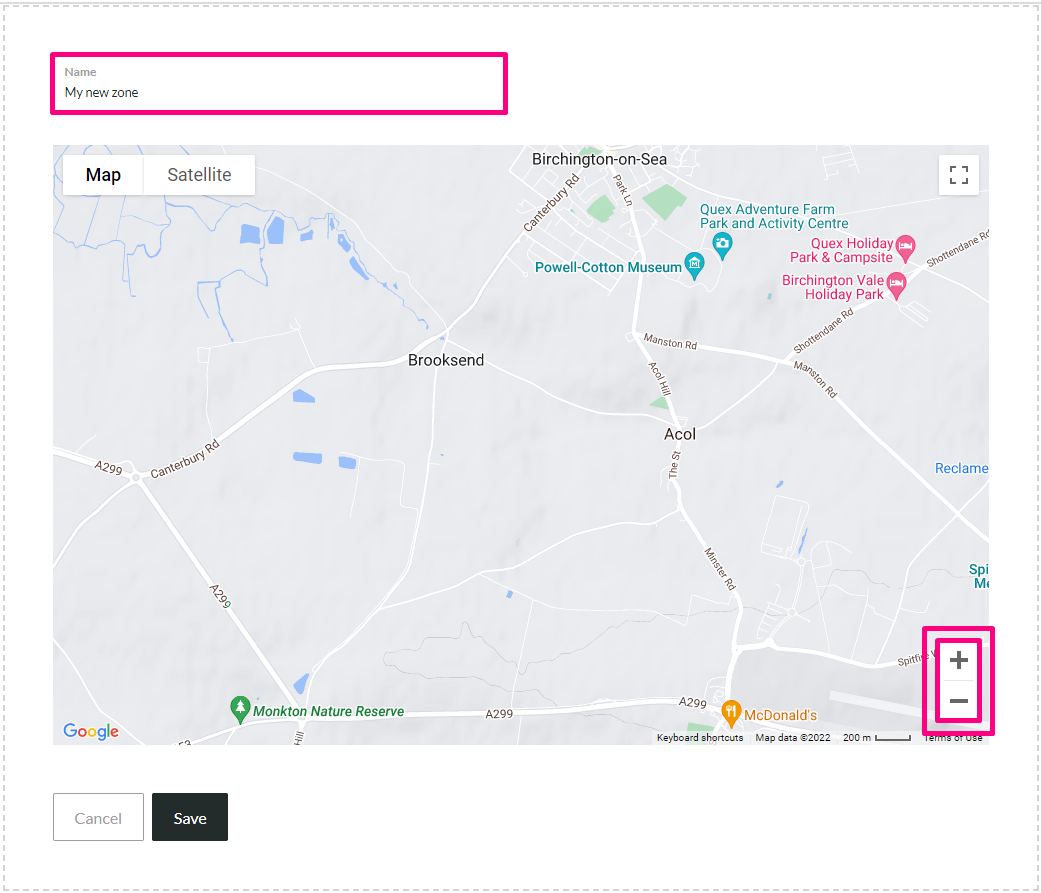Switch to Satellite view tab
The image size is (1041, 893).
(199, 175)
